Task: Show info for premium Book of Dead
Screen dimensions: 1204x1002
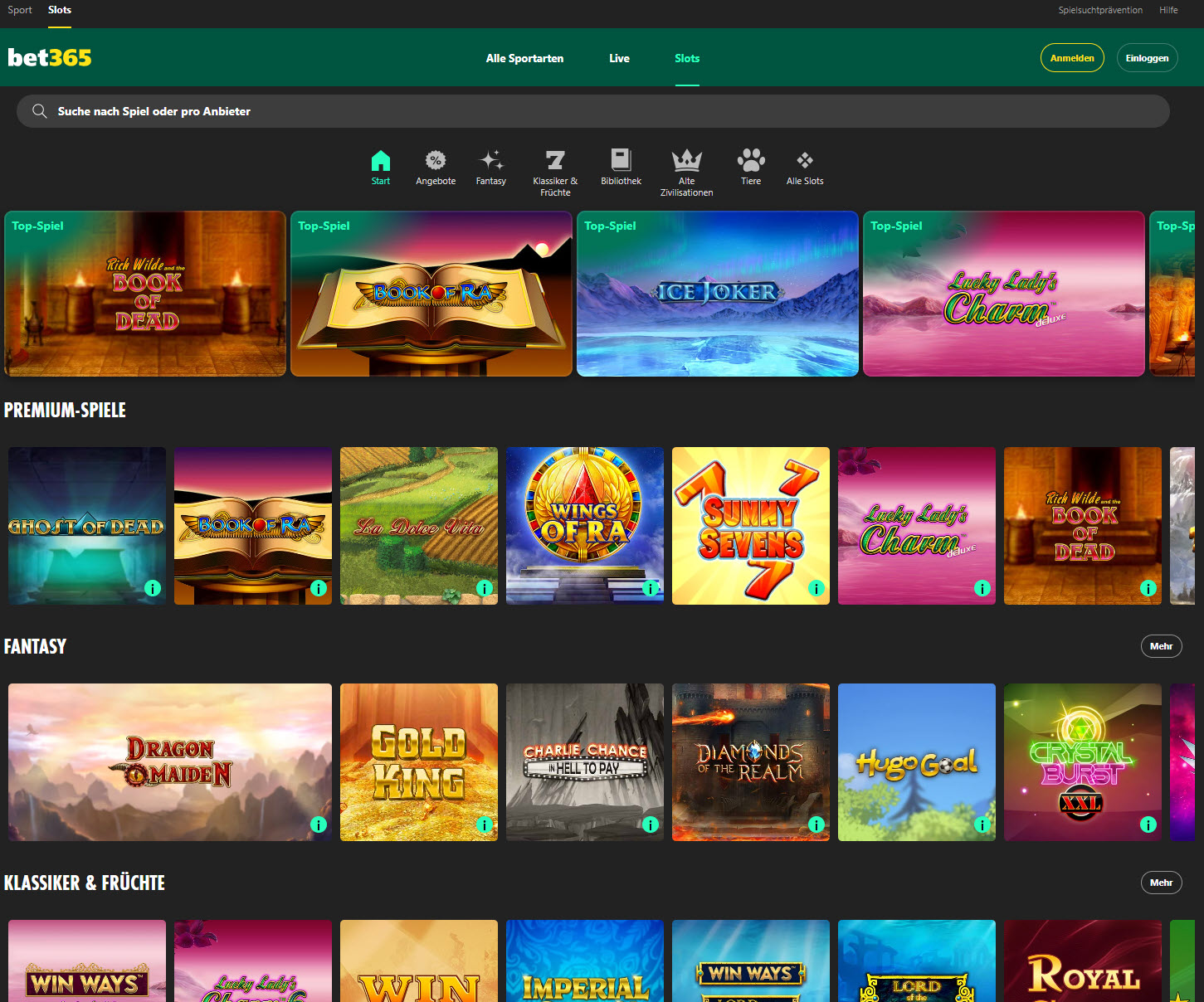Action: 1148,588
